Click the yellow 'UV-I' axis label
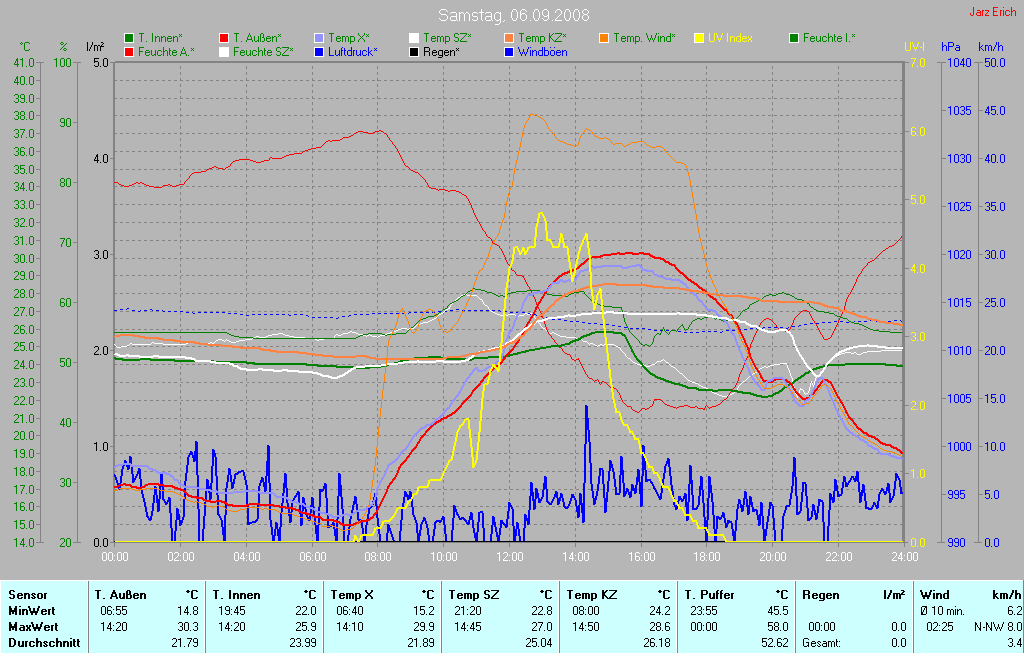 [x=914, y=47]
